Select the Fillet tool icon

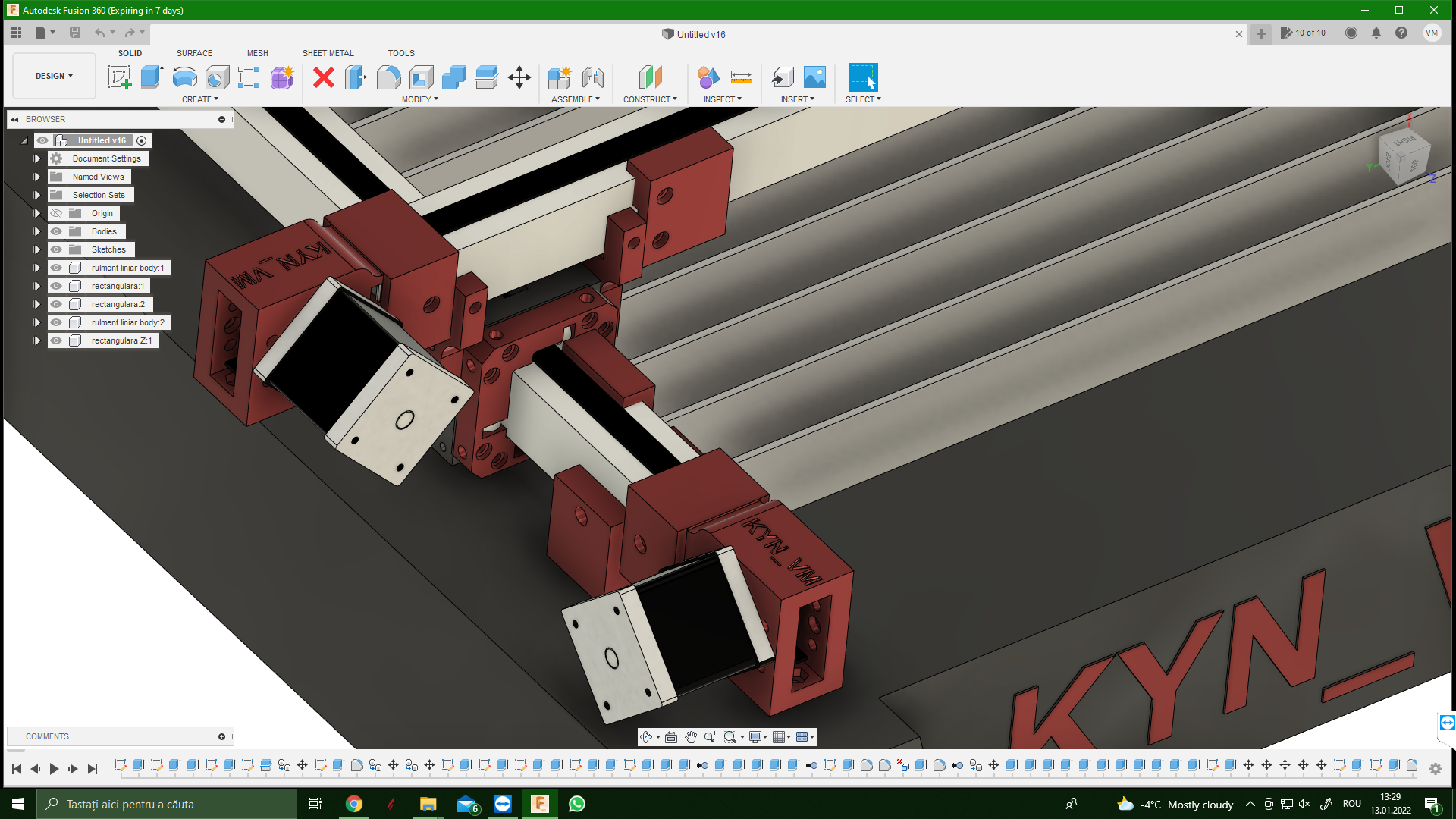click(x=388, y=77)
